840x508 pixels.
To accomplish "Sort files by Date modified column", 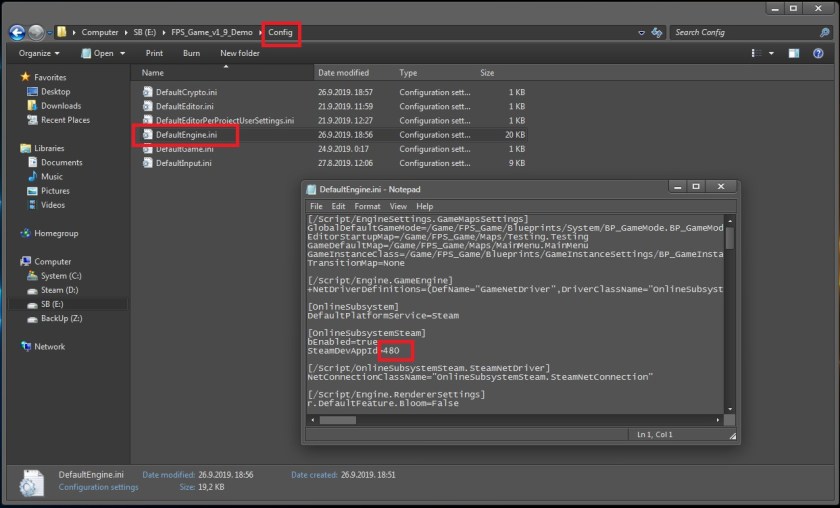I will point(341,73).
